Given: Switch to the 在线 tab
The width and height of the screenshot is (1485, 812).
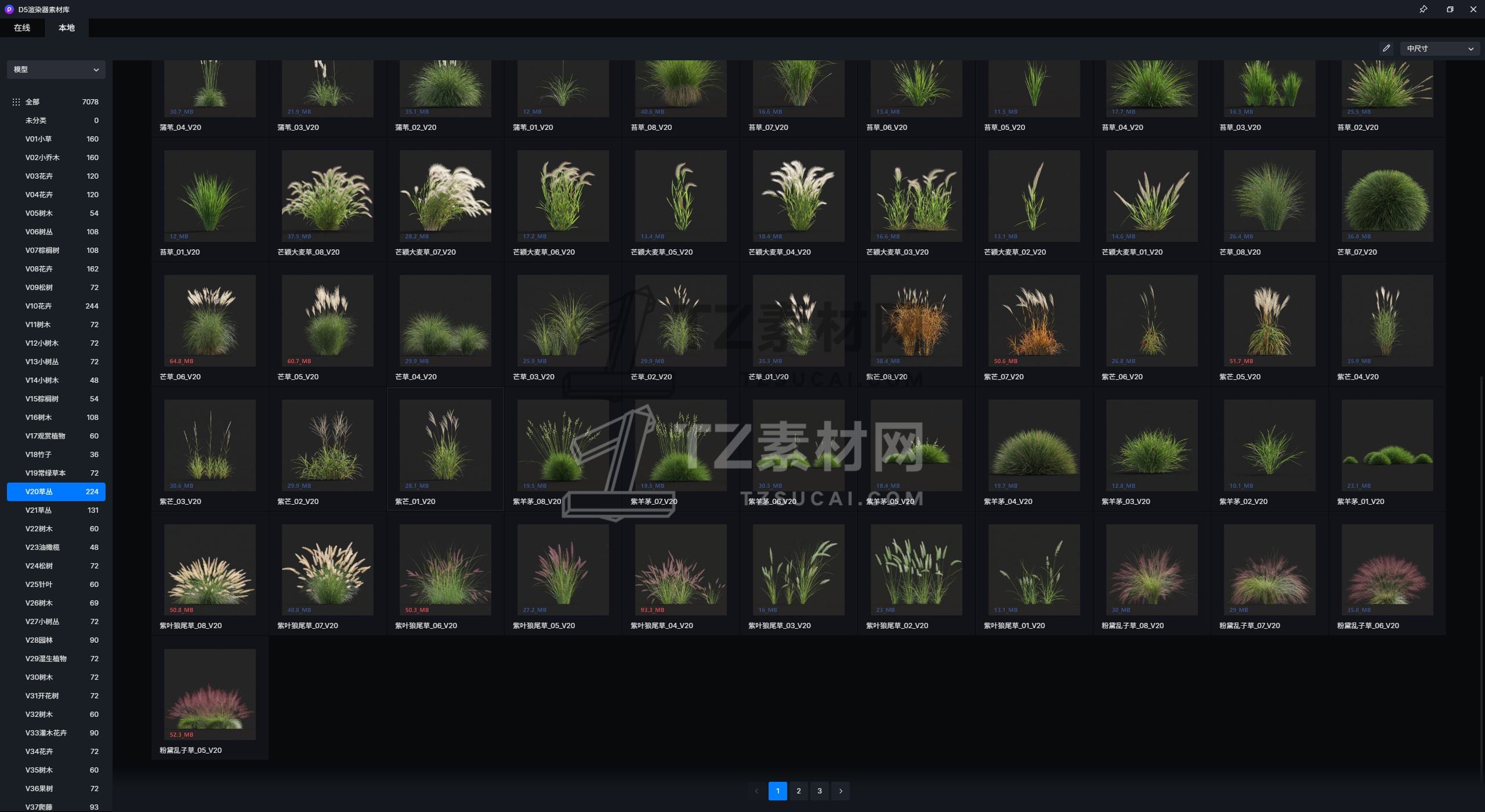Looking at the screenshot, I should click(22, 28).
